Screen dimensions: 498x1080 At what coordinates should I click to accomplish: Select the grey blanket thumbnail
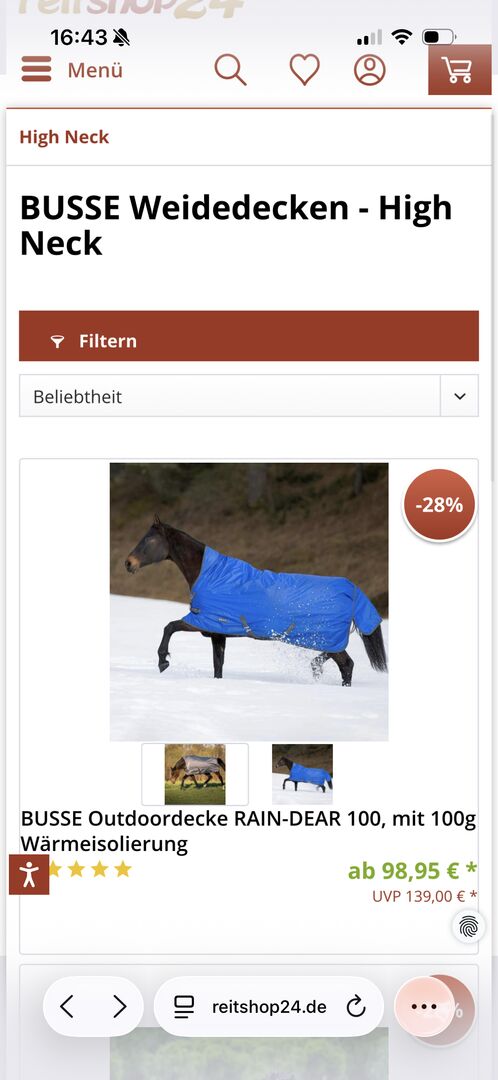195,774
